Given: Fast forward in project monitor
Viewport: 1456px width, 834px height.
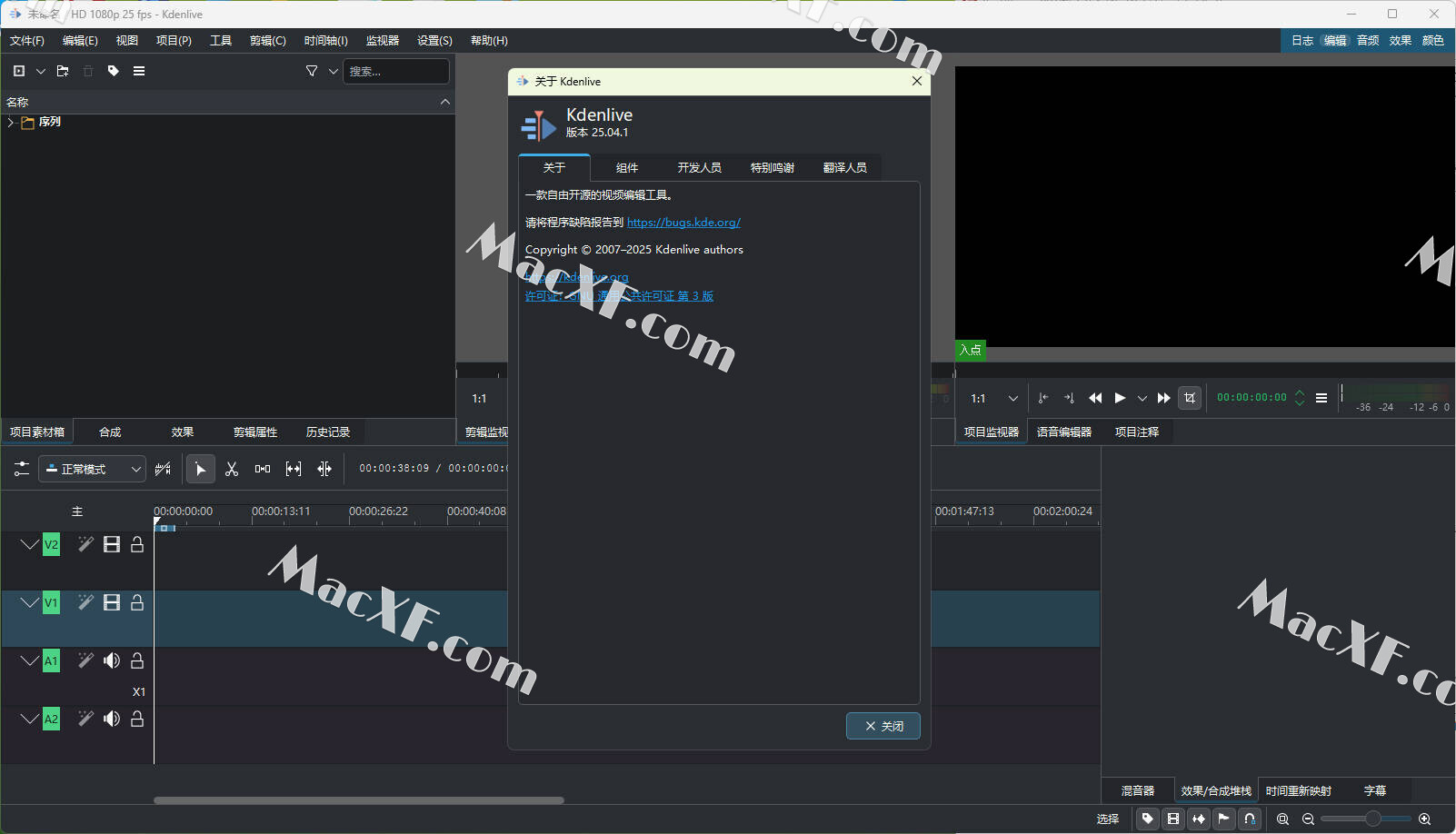Looking at the screenshot, I should tap(1163, 398).
